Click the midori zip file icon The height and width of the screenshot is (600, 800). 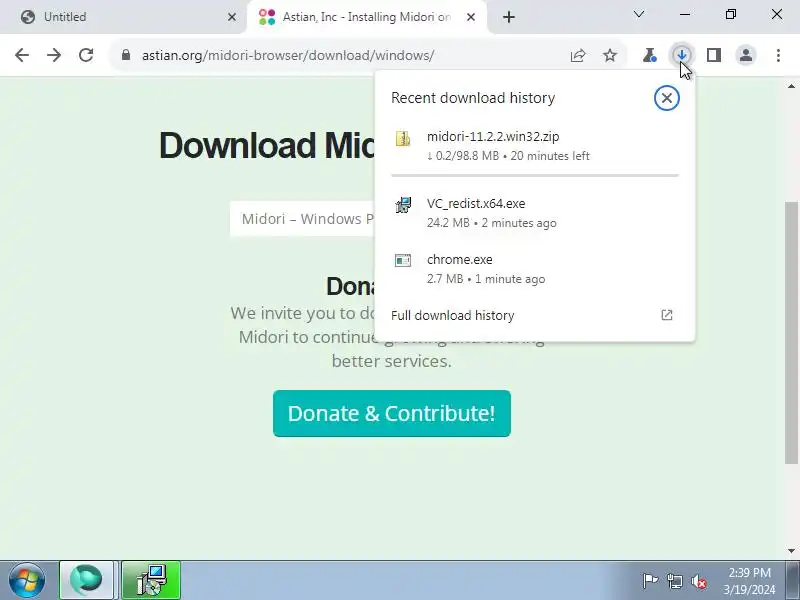pos(403,139)
